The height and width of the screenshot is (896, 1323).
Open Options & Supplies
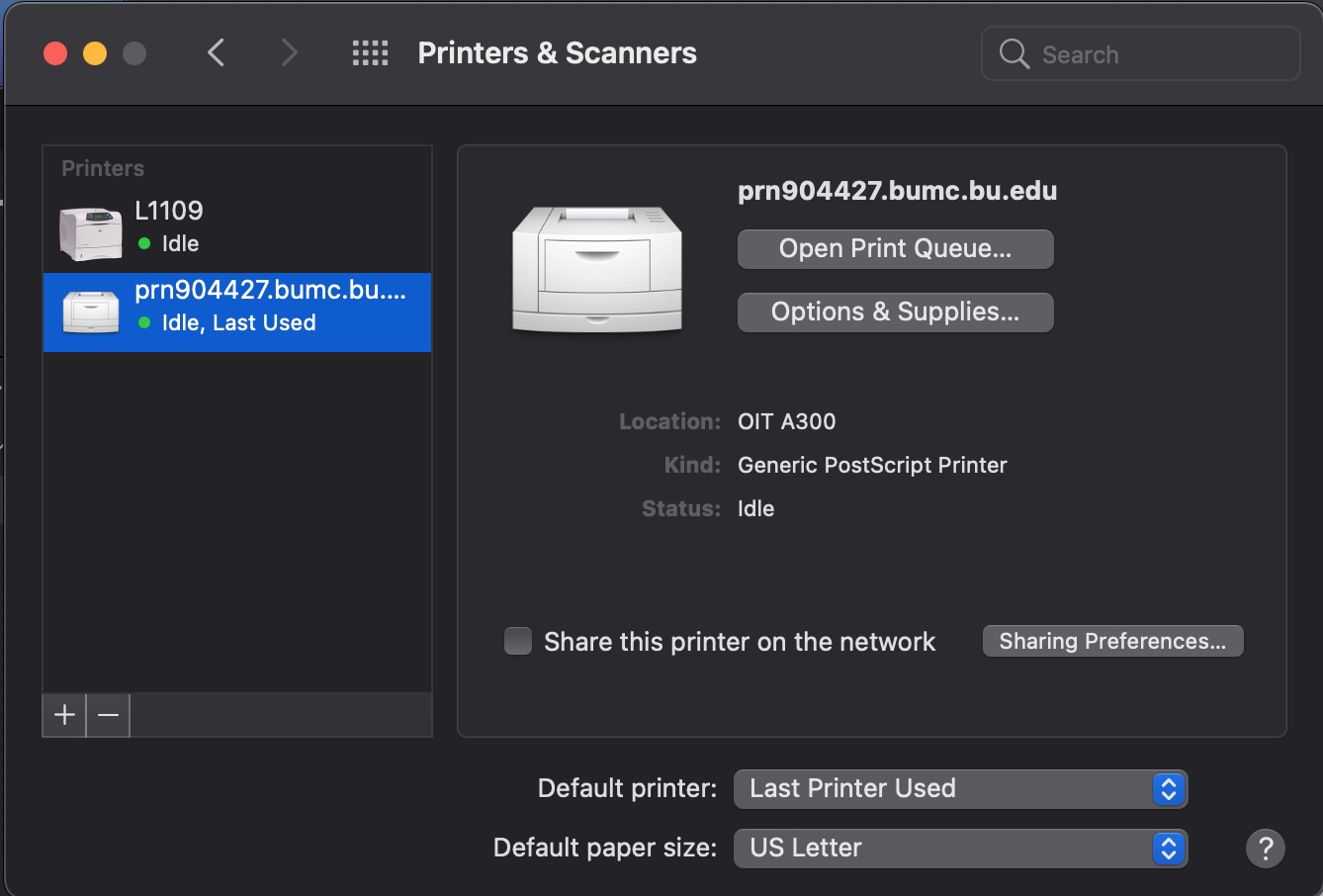tap(896, 313)
